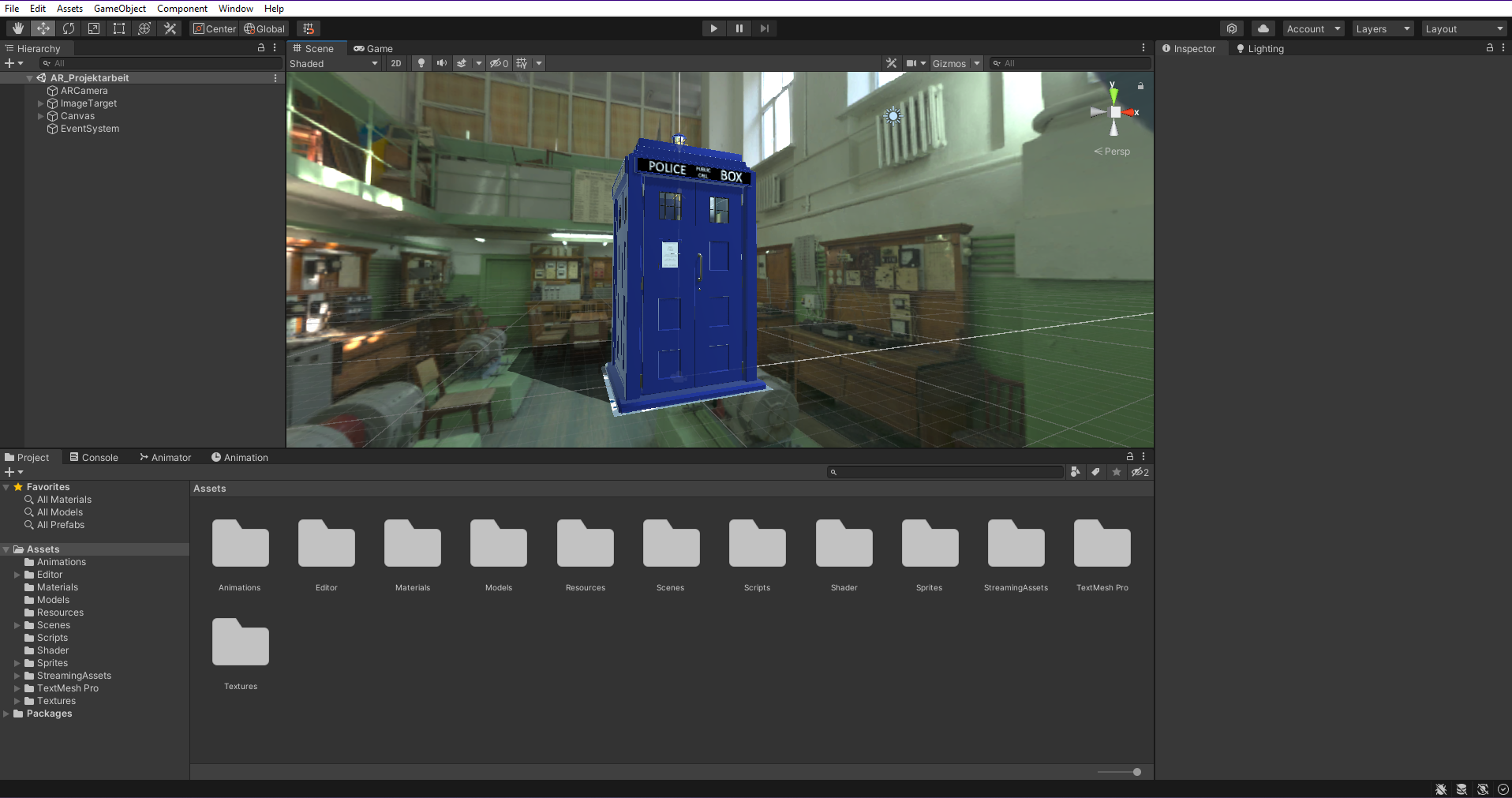The width and height of the screenshot is (1512, 798).
Task: Click the Play button
Action: click(713, 28)
